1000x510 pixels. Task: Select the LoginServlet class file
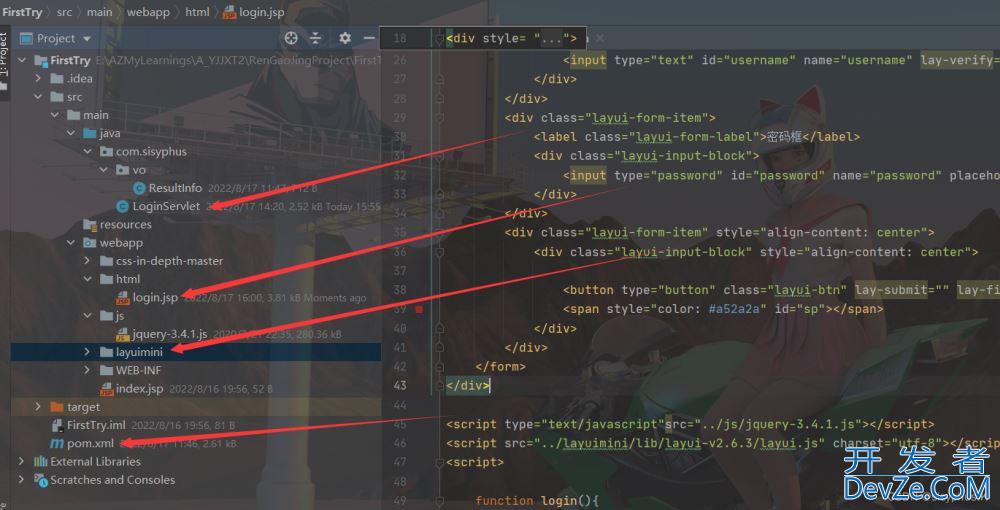coord(166,207)
